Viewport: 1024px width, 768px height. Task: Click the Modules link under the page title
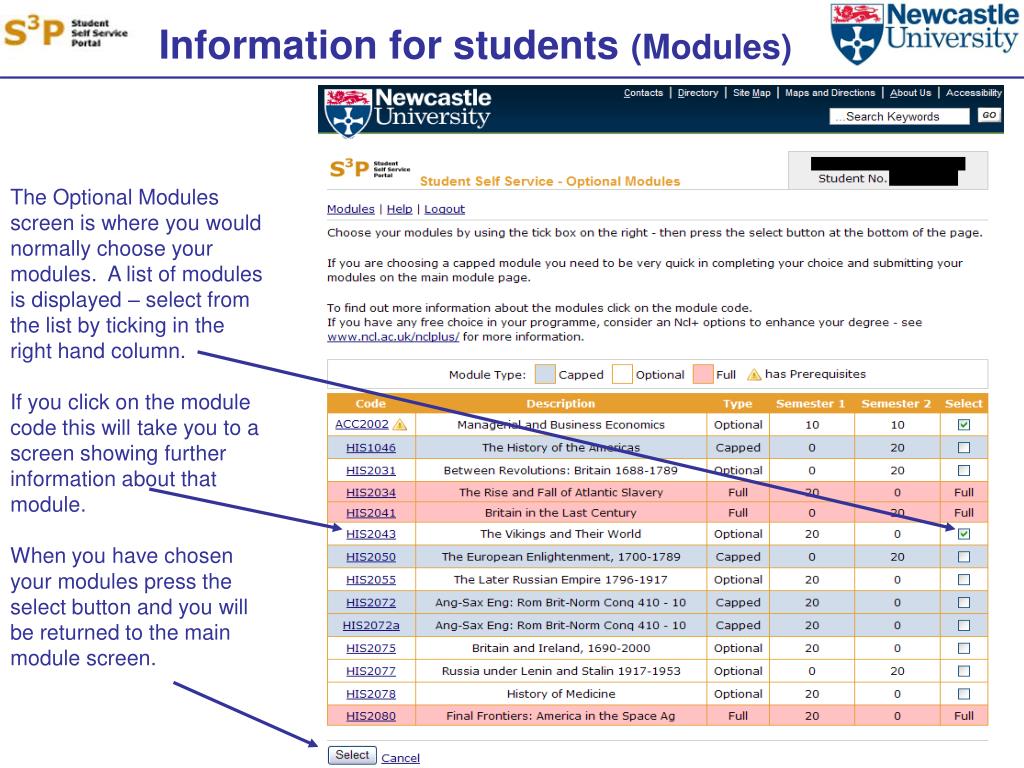click(351, 209)
